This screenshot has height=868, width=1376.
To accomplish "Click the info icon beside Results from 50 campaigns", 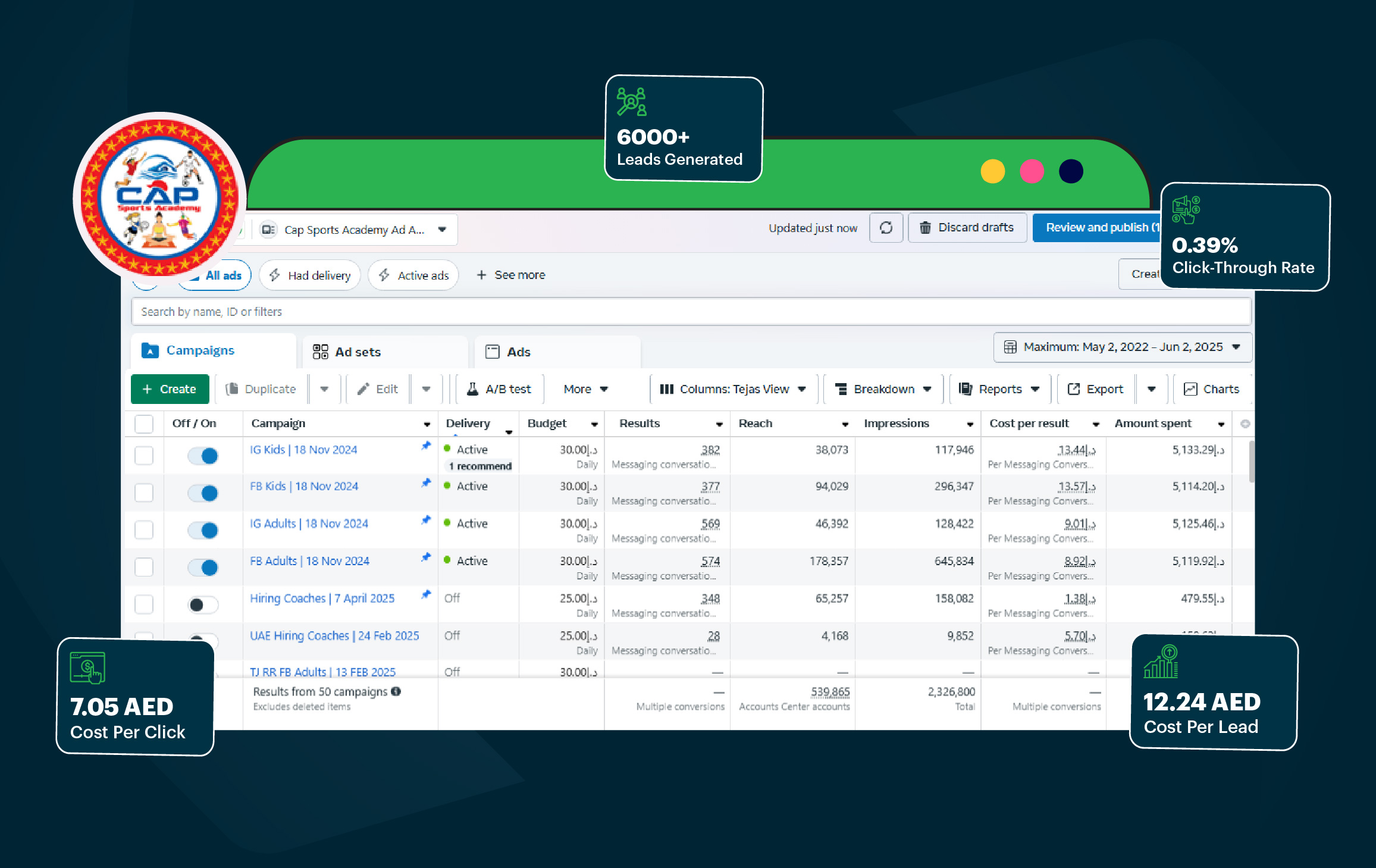I will coord(396,691).
